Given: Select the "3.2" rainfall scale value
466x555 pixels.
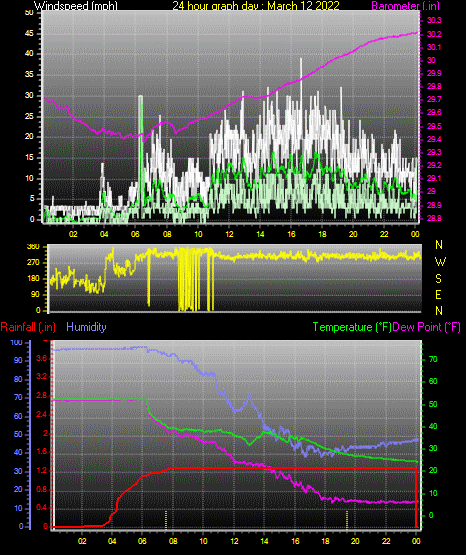Looking at the screenshot, I should tap(41, 376).
